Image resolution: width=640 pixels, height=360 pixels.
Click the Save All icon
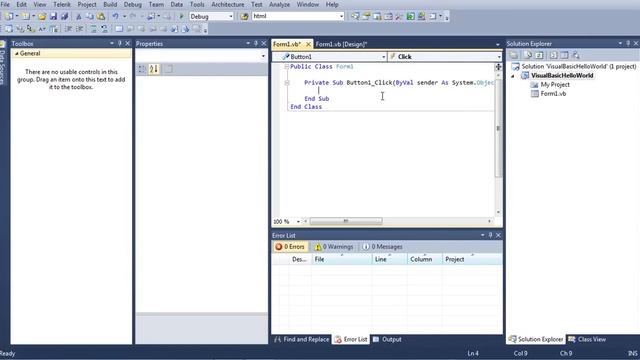coord(64,16)
